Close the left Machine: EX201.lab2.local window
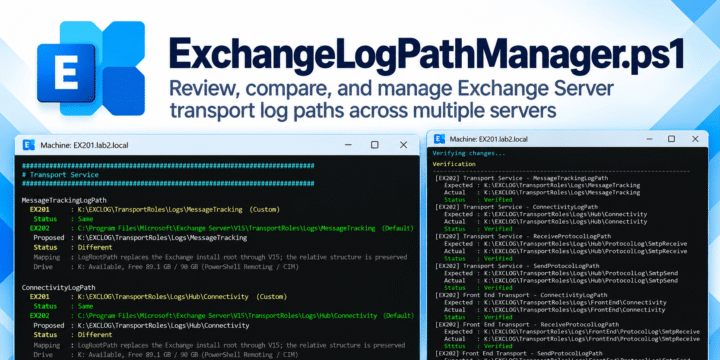 coord(403,145)
